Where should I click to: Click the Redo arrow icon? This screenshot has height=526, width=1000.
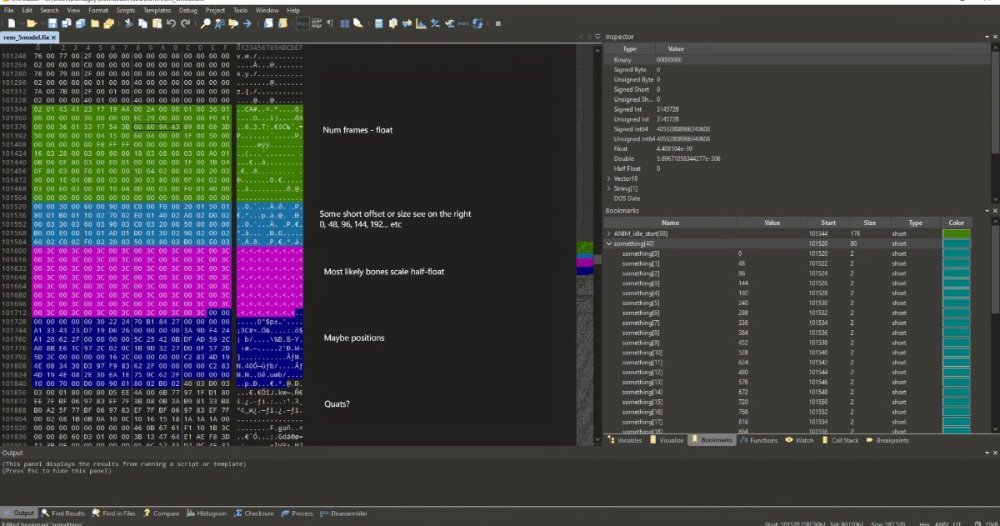[185, 22]
